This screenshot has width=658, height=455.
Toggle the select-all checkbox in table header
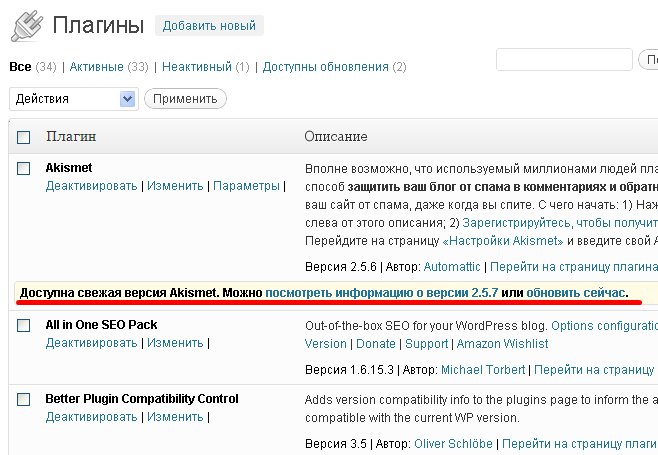[24, 137]
